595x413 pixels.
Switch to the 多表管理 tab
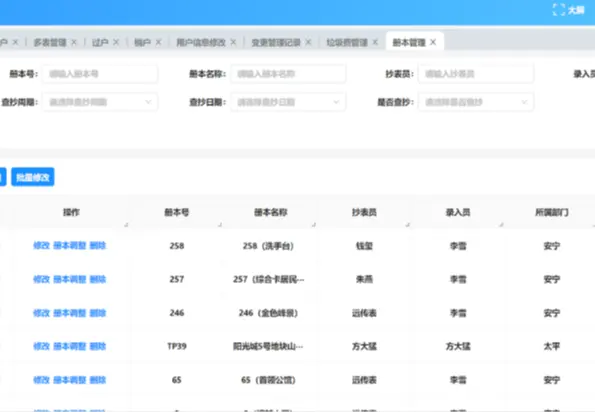[x=50, y=42]
